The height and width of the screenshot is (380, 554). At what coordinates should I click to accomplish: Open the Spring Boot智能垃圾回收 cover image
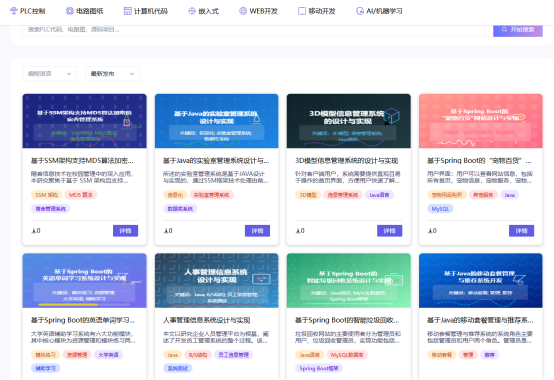[349, 280]
